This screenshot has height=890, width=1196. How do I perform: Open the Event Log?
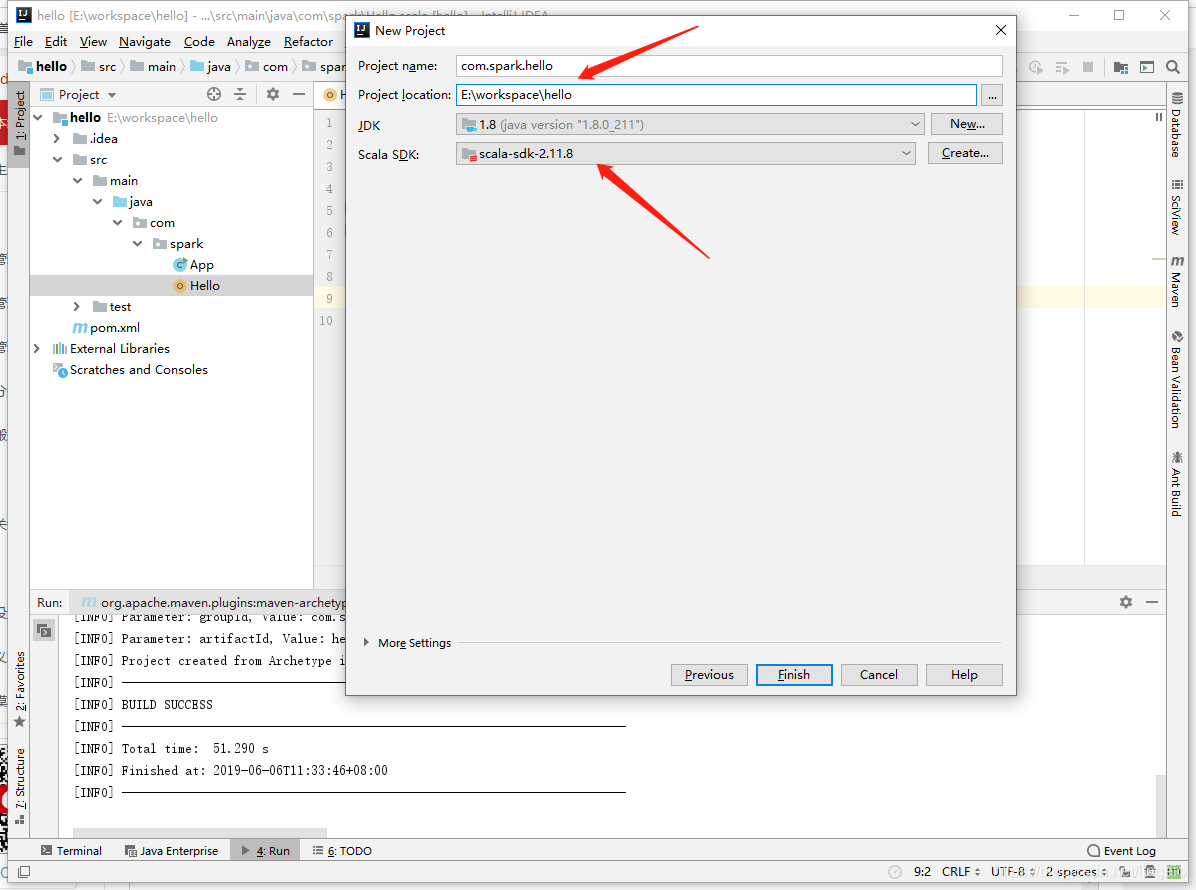click(1121, 850)
